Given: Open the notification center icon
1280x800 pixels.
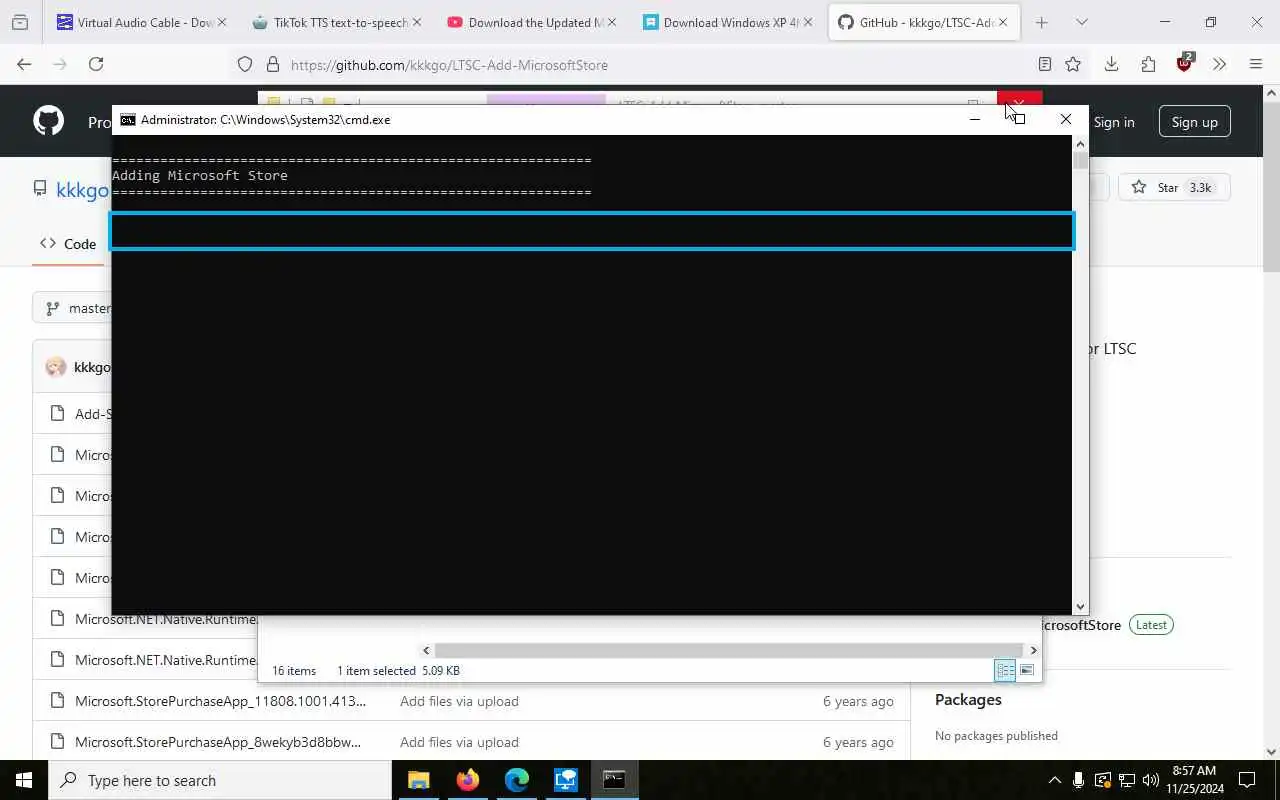Looking at the screenshot, I should (1247, 780).
